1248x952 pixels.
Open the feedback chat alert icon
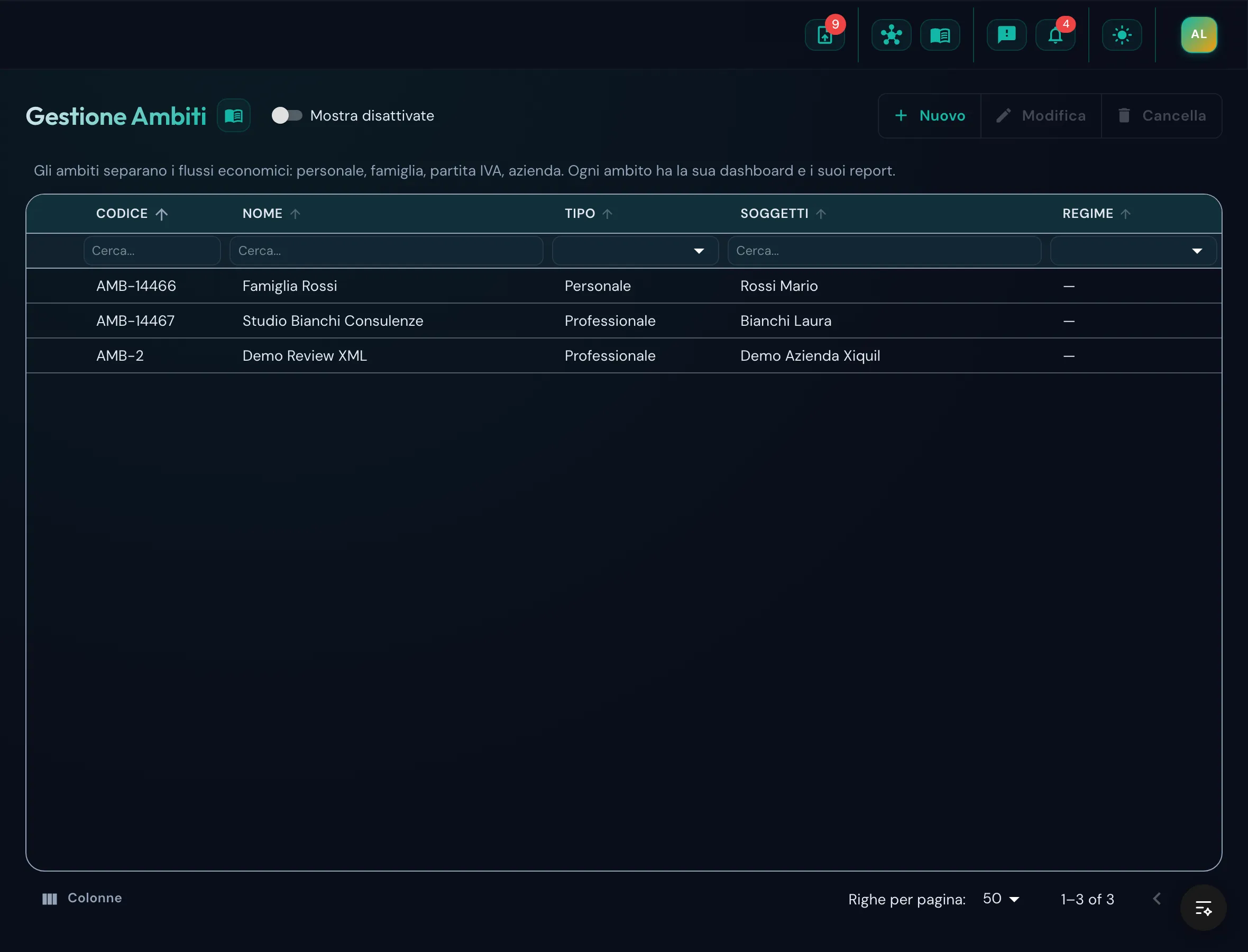point(1006,35)
